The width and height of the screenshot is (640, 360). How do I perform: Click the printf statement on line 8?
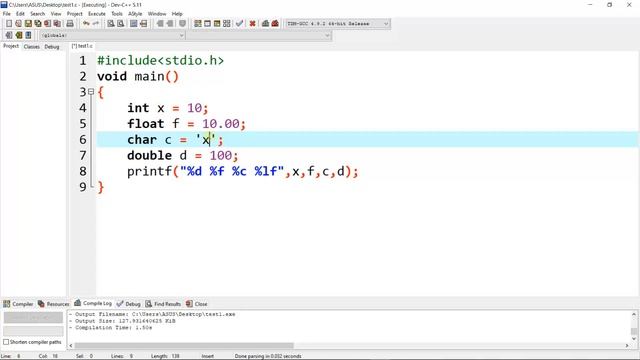(x=243, y=171)
